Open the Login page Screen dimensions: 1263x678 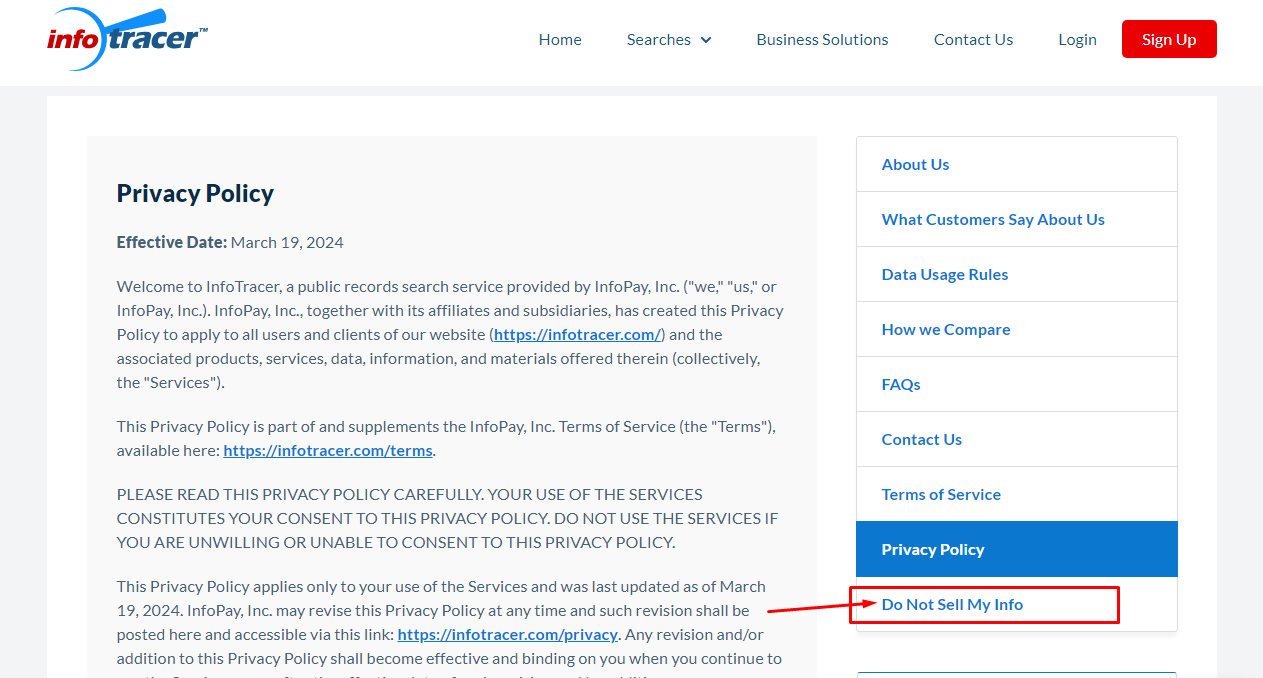pos(1077,40)
